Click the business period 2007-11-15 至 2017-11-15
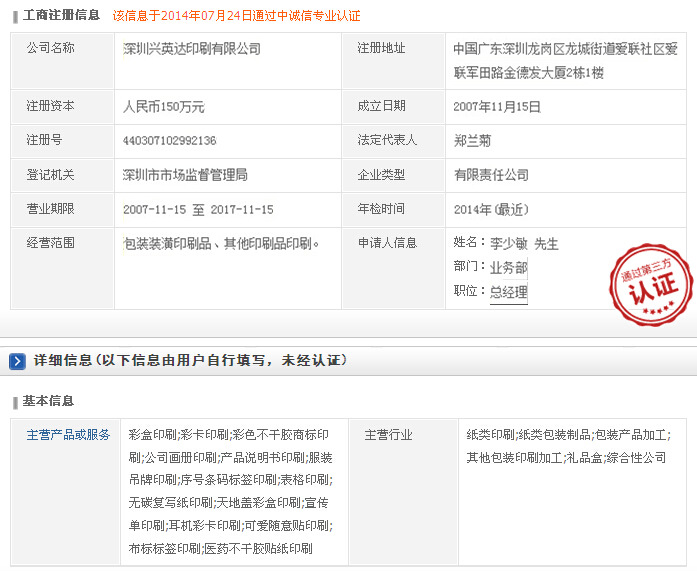The image size is (697, 571). 198,209
